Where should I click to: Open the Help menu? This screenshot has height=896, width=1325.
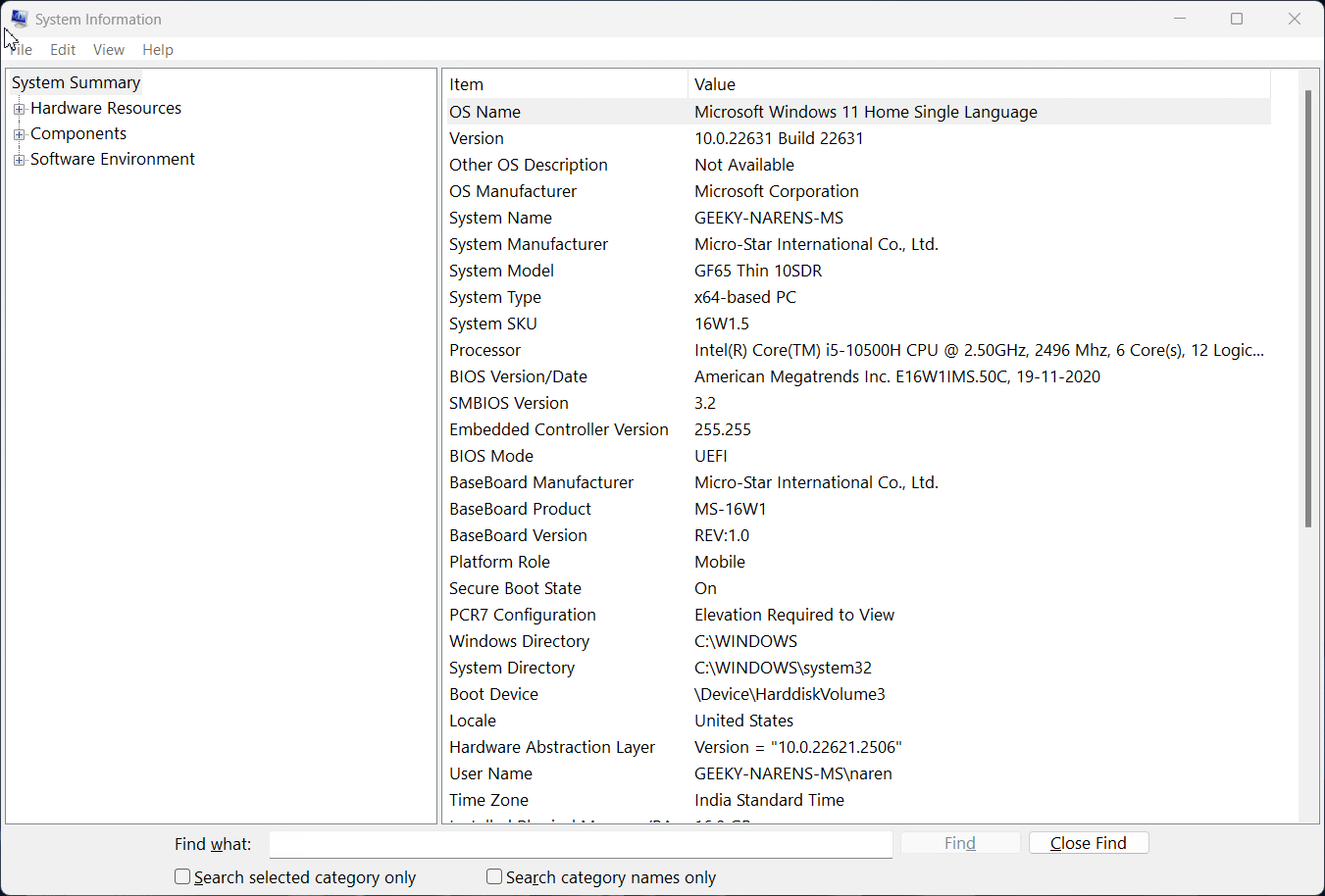click(x=158, y=50)
